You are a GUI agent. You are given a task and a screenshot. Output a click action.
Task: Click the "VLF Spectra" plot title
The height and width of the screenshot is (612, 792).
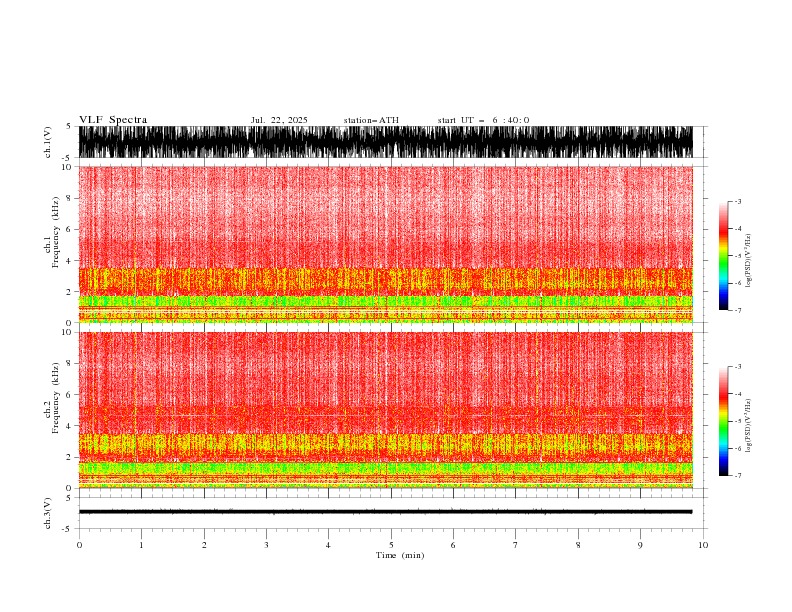coord(113,120)
